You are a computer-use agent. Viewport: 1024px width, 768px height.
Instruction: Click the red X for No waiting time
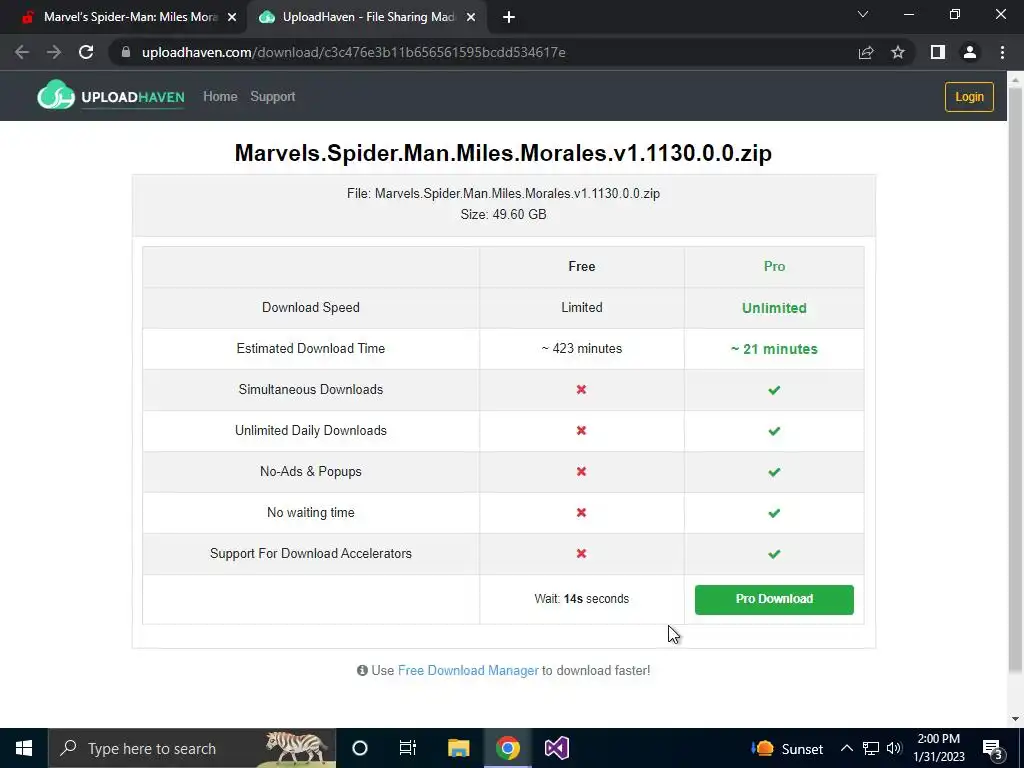click(581, 513)
